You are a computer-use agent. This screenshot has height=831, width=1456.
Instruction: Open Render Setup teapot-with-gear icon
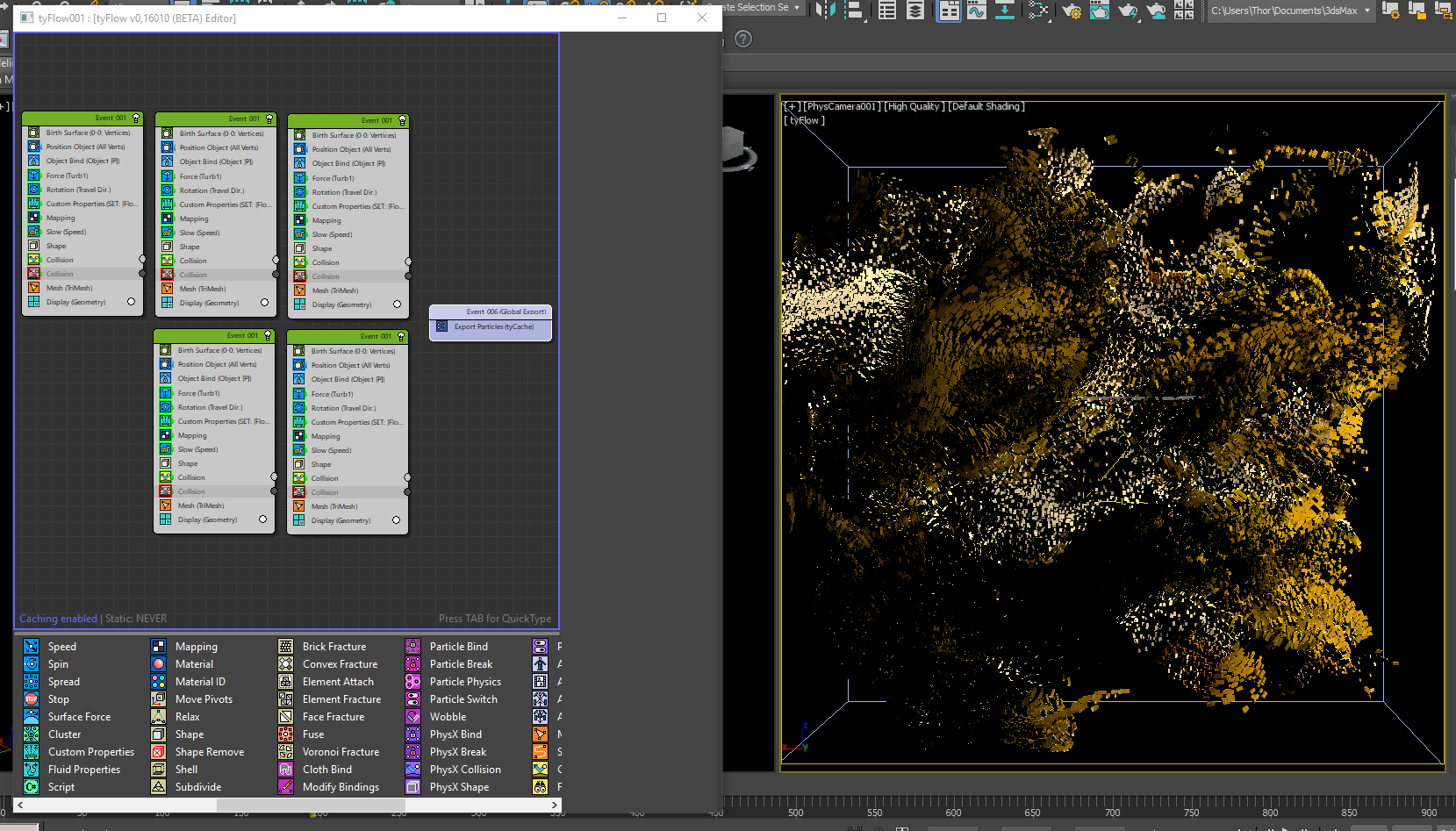pos(1071,11)
